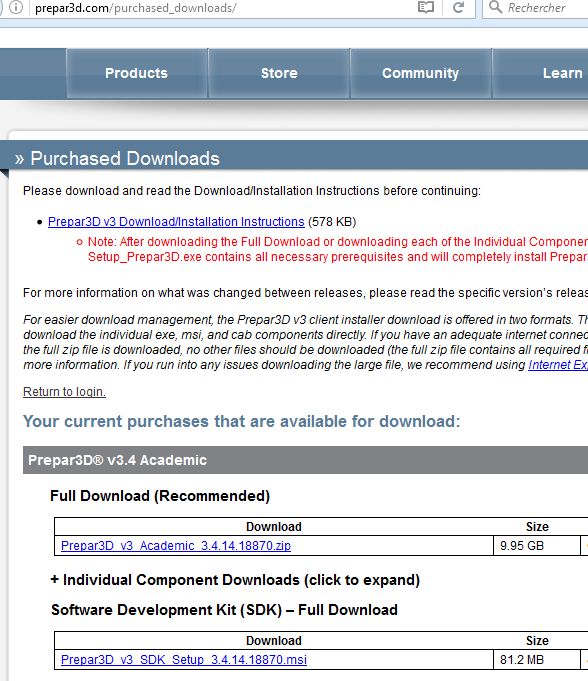This screenshot has width=588, height=681.
Task: Open the Products menu
Action: click(137, 73)
